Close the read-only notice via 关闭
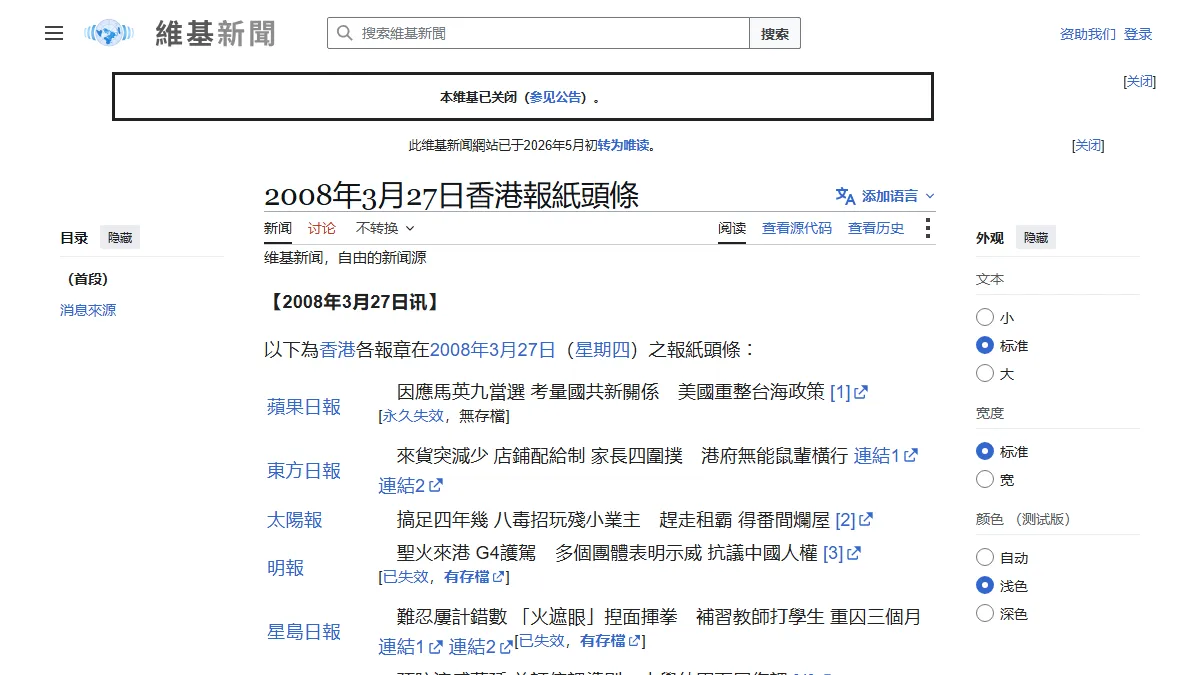1200x675 pixels. click(x=1088, y=145)
